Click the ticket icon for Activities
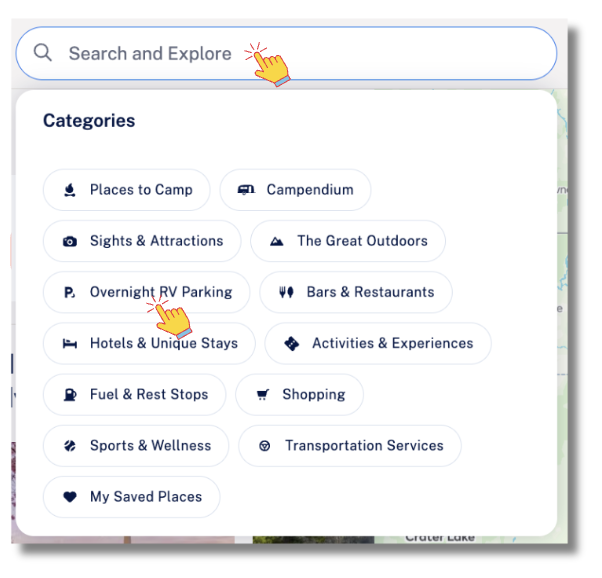The width and height of the screenshot is (602, 578). 291,343
